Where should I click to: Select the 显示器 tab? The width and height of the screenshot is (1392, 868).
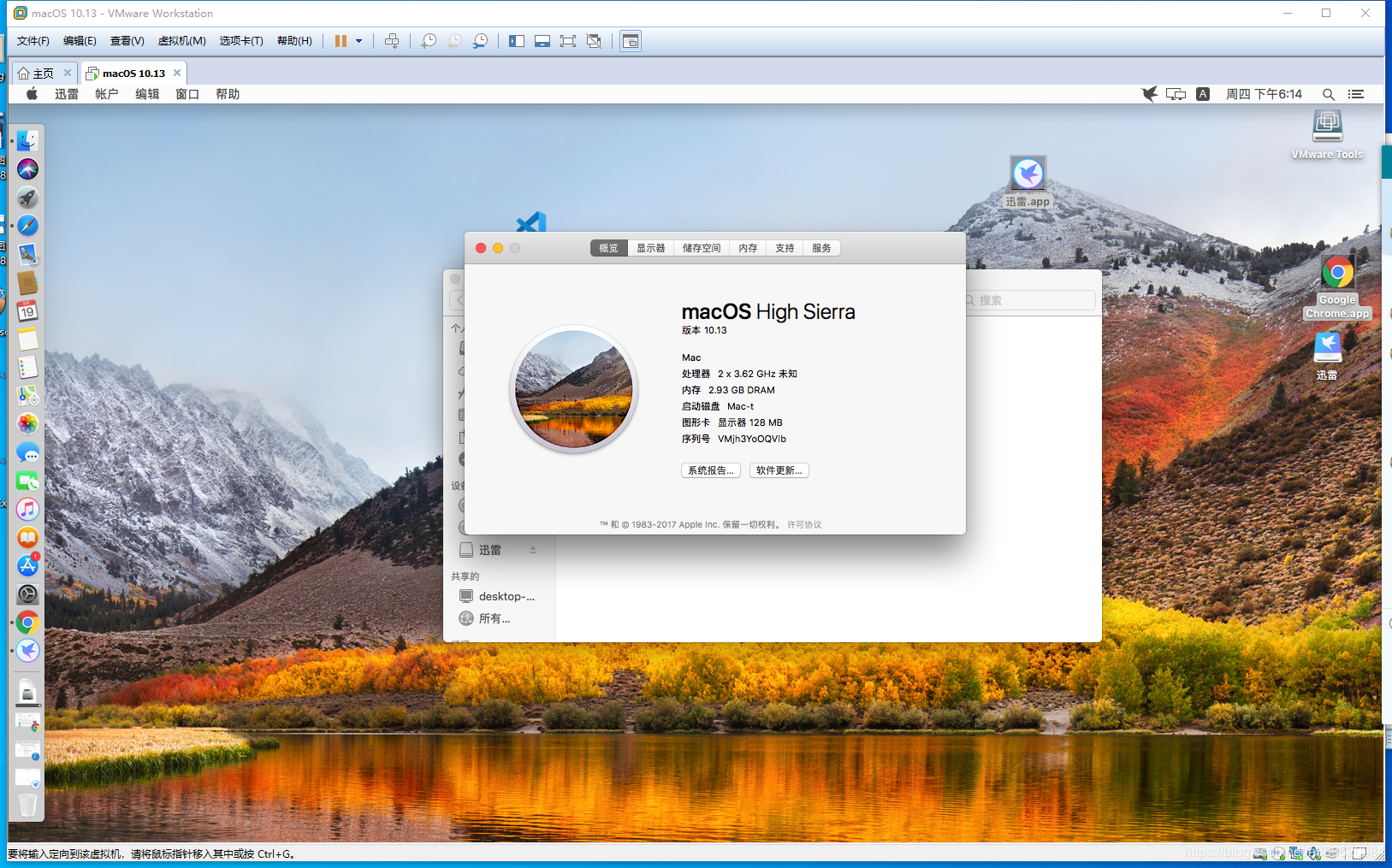pyautogui.click(x=650, y=248)
